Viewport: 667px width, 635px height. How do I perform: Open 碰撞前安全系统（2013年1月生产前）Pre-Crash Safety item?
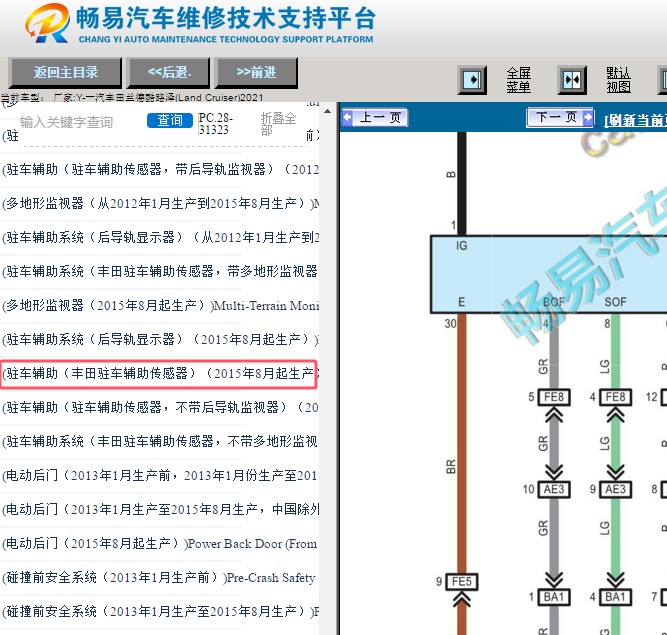pos(160,578)
